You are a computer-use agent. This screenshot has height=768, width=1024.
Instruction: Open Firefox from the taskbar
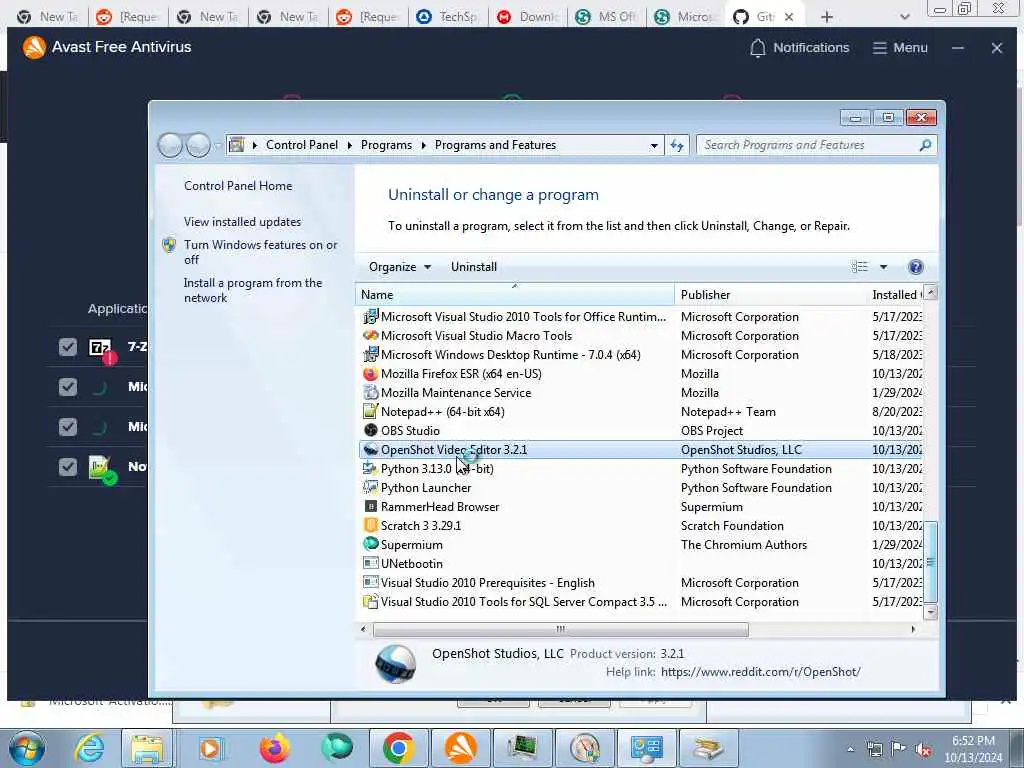[274, 748]
